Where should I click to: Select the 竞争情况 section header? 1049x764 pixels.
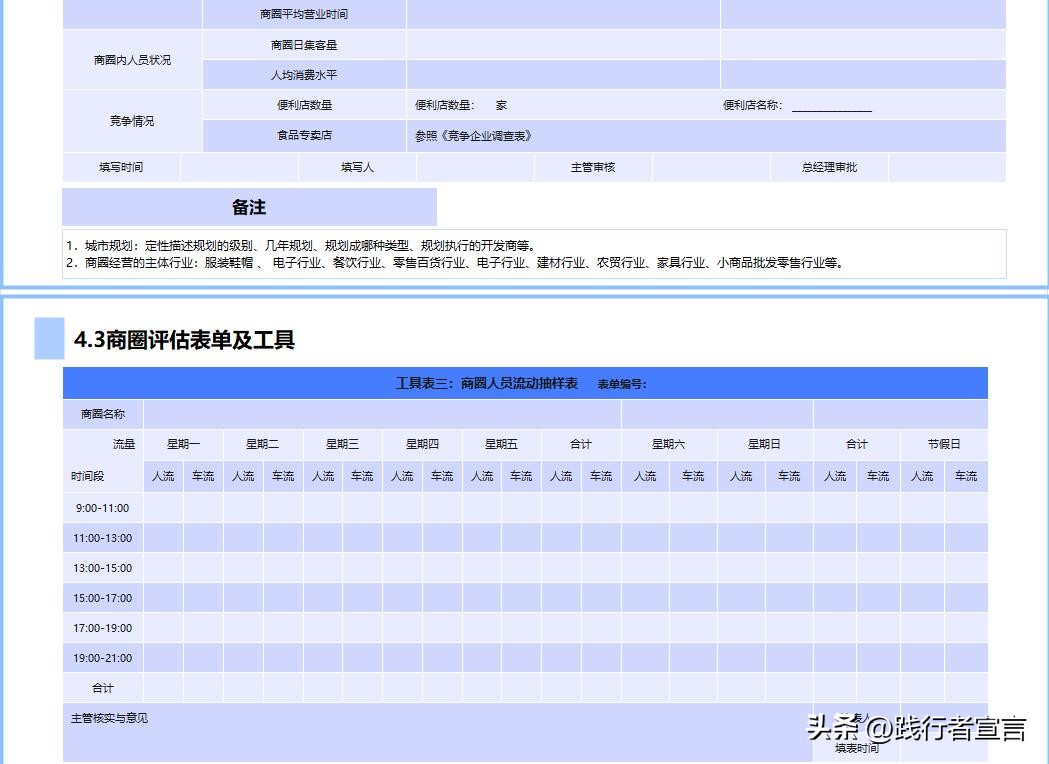(131, 120)
